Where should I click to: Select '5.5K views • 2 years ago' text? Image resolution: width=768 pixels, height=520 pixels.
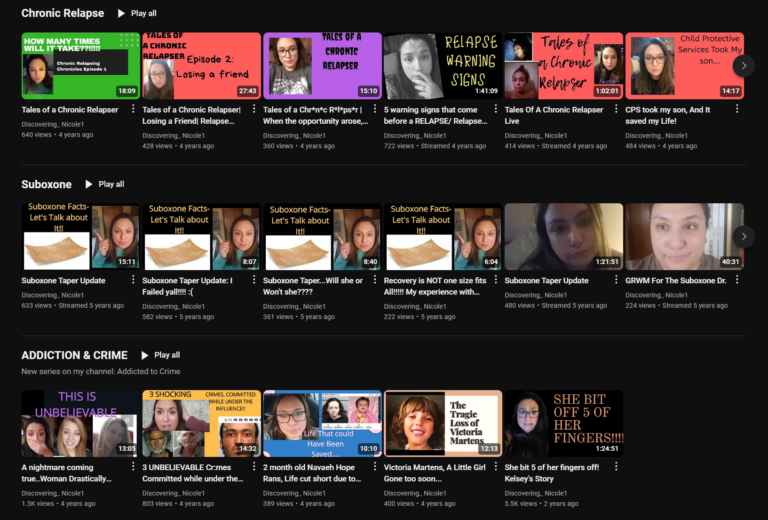click(x=542, y=503)
